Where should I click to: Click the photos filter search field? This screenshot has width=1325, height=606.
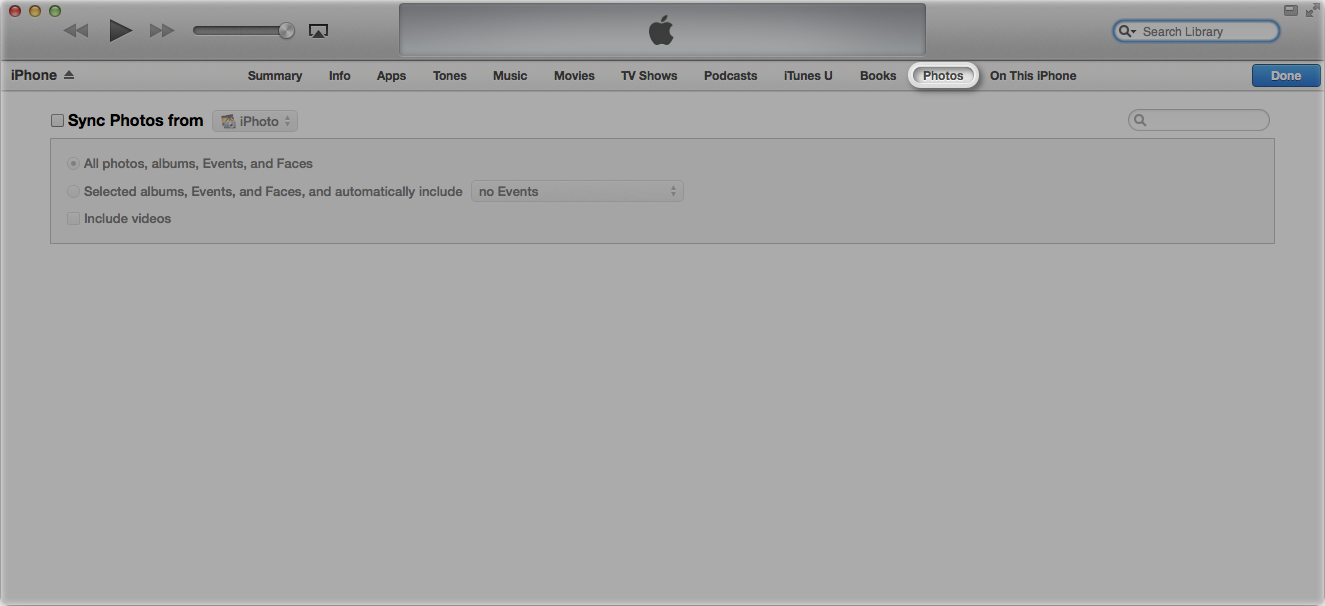click(x=1198, y=120)
